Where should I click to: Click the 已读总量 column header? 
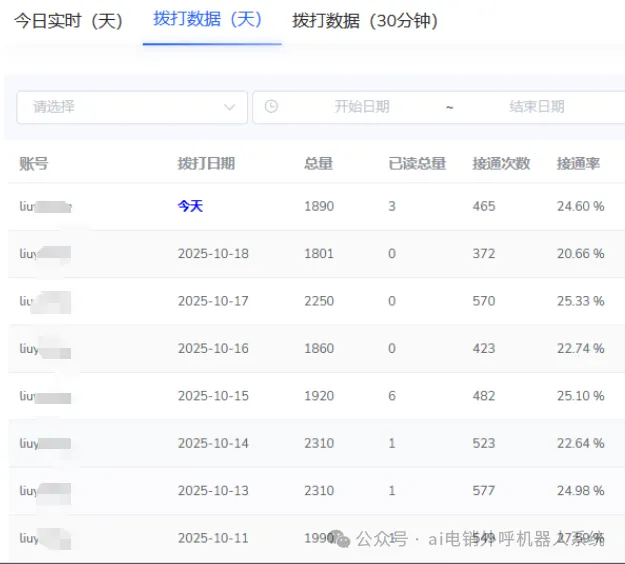click(417, 163)
